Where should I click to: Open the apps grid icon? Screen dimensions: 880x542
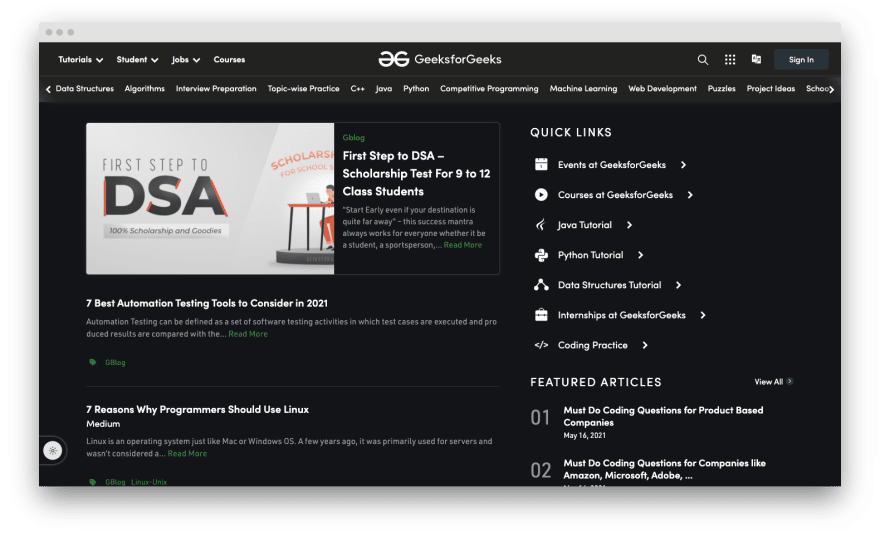click(730, 59)
